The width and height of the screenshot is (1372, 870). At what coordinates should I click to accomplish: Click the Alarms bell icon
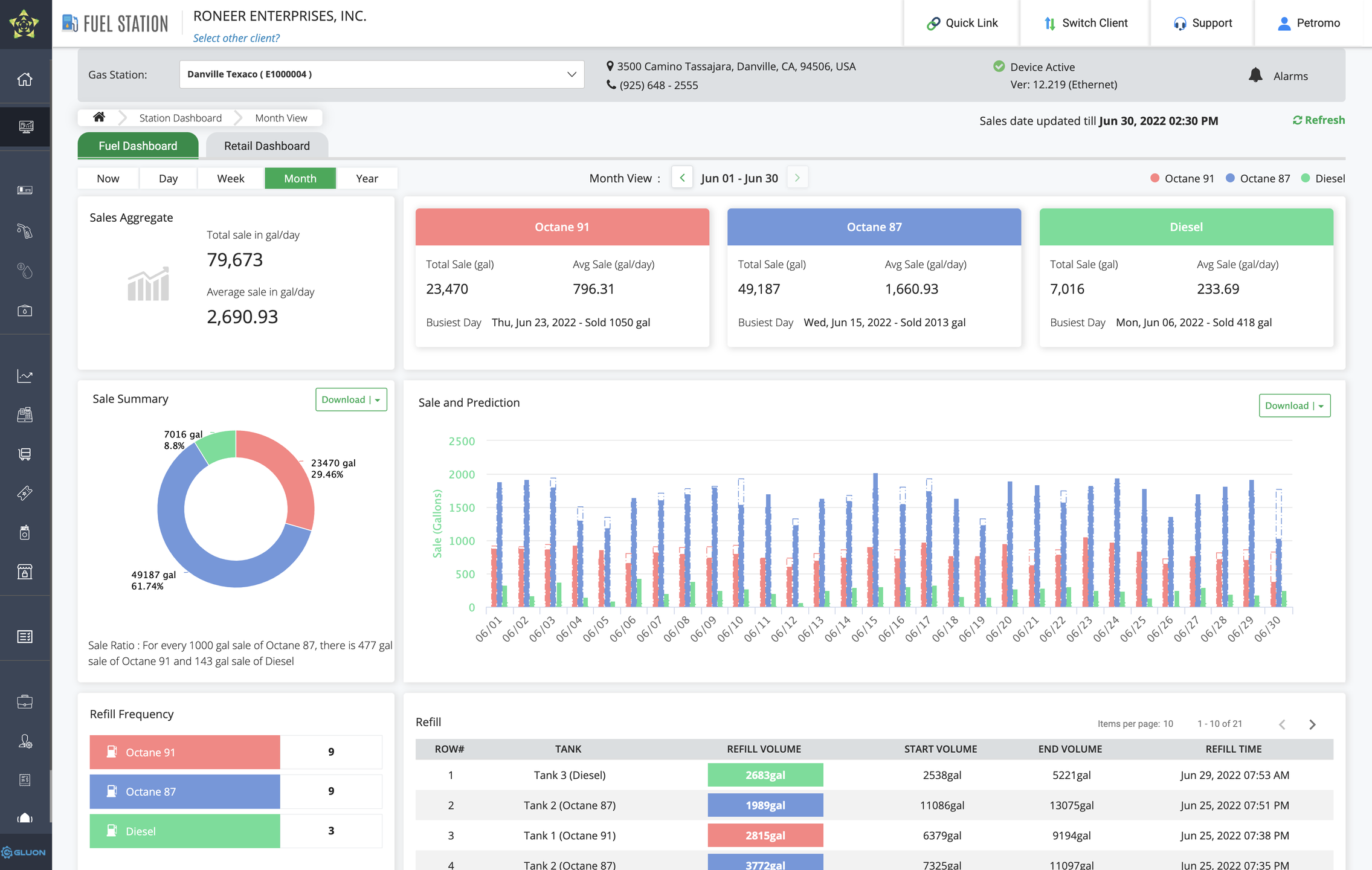1255,76
